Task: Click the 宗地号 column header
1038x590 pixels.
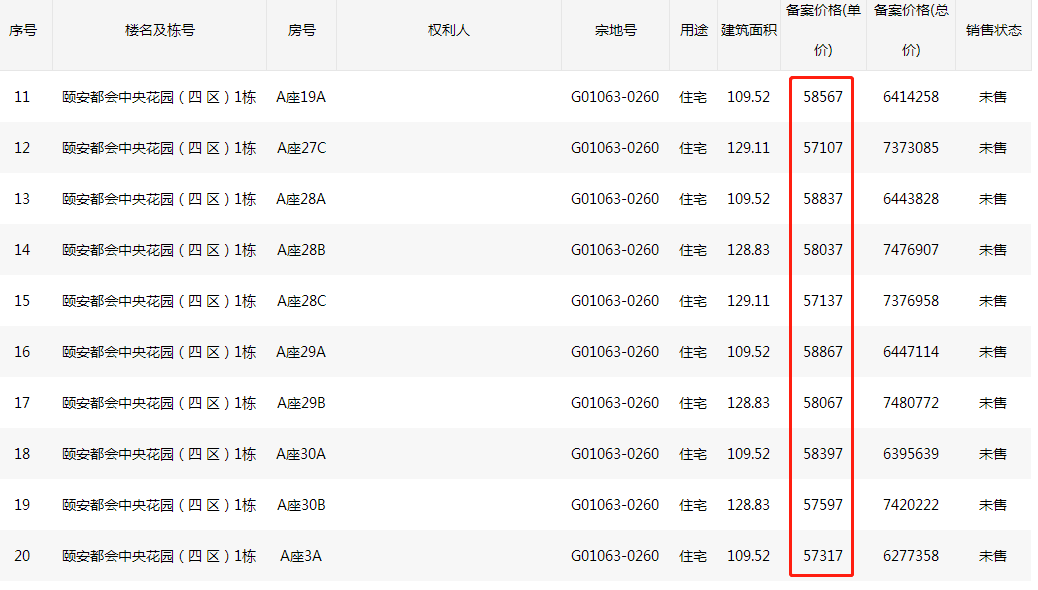Action: click(x=615, y=30)
